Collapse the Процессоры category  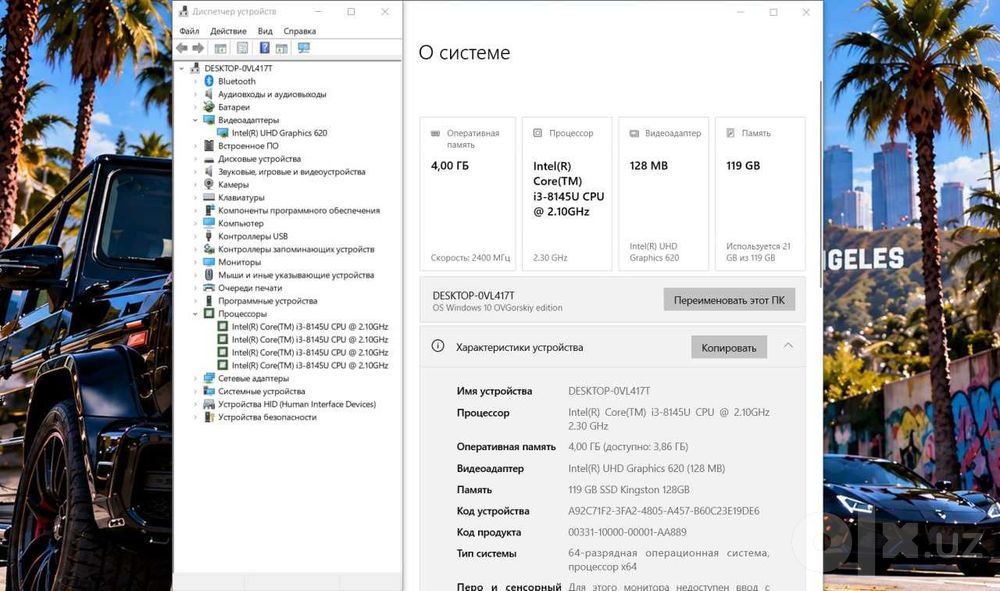pos(195,314)
